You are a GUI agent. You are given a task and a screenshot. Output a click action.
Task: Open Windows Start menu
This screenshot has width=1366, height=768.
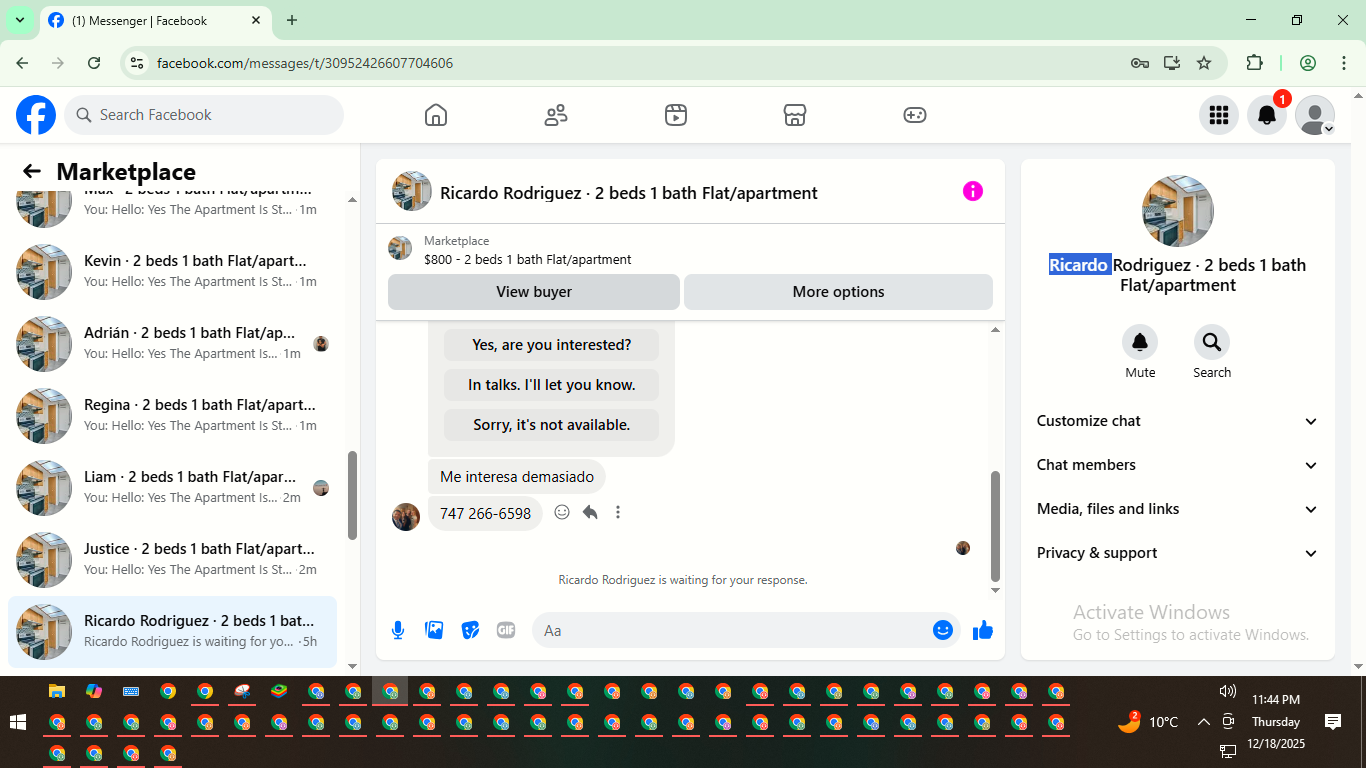[x=18, y=722]
